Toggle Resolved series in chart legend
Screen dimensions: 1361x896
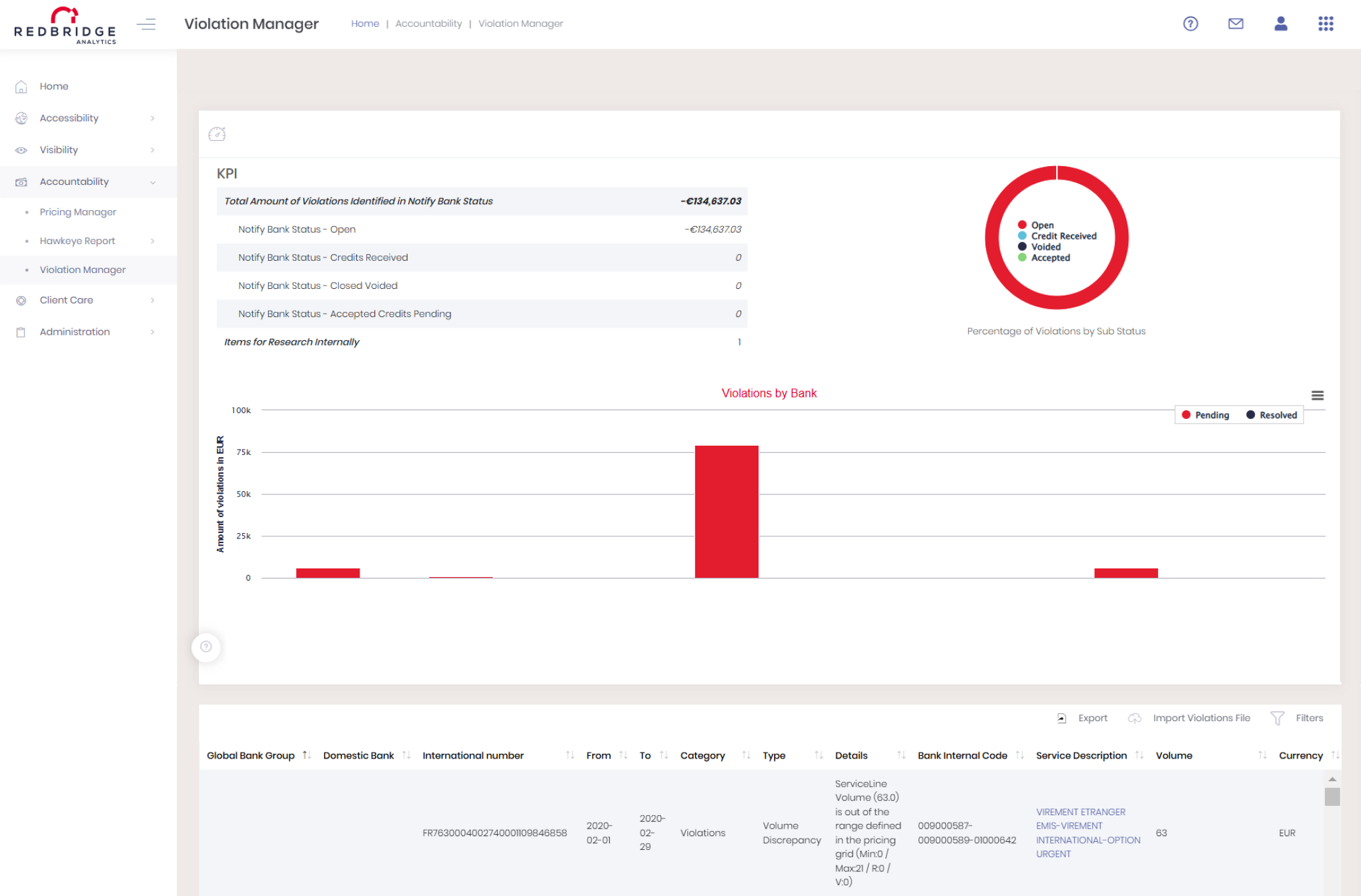[x=1271, y=415]
